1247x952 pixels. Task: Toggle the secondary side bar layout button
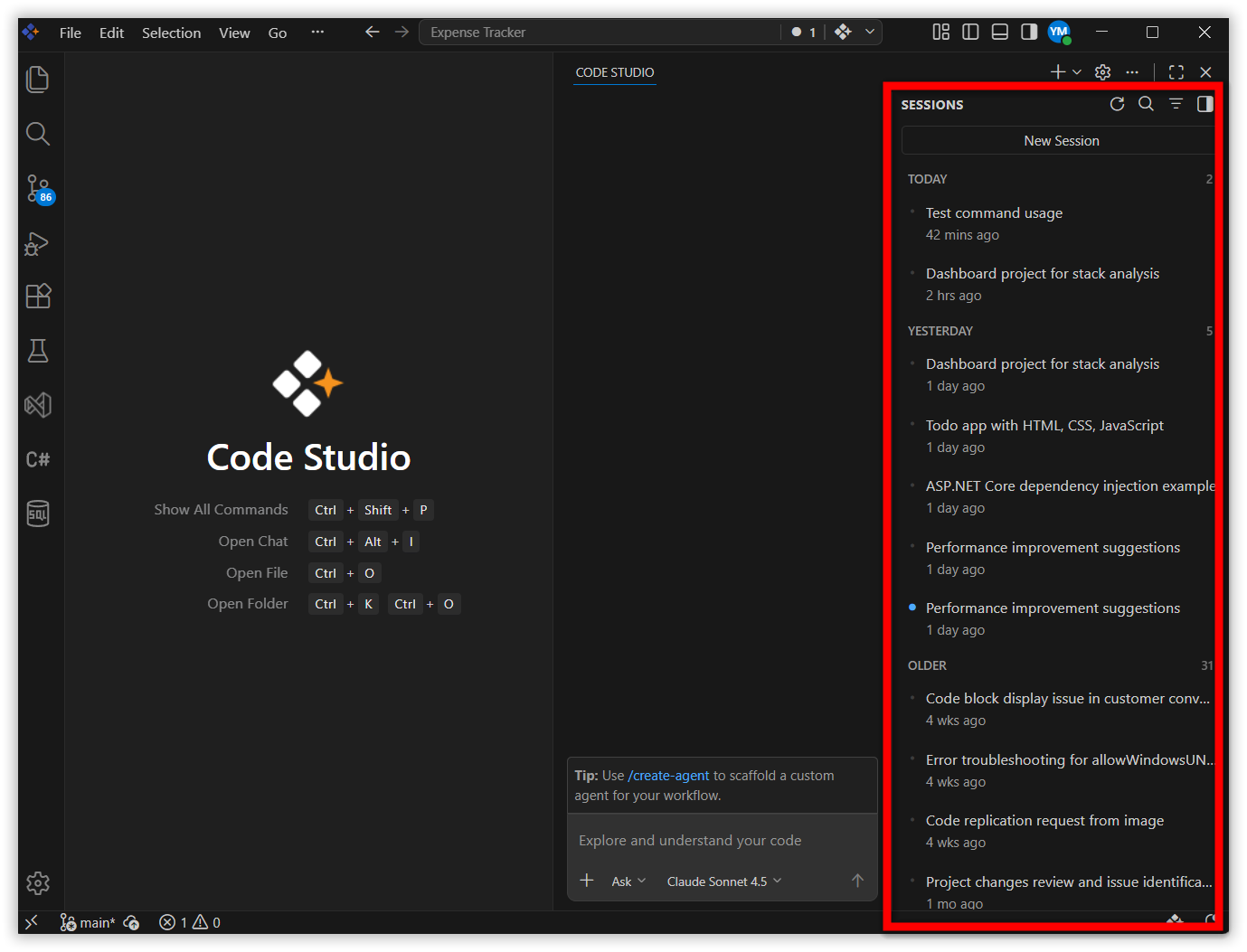[x=1029, y=33]
